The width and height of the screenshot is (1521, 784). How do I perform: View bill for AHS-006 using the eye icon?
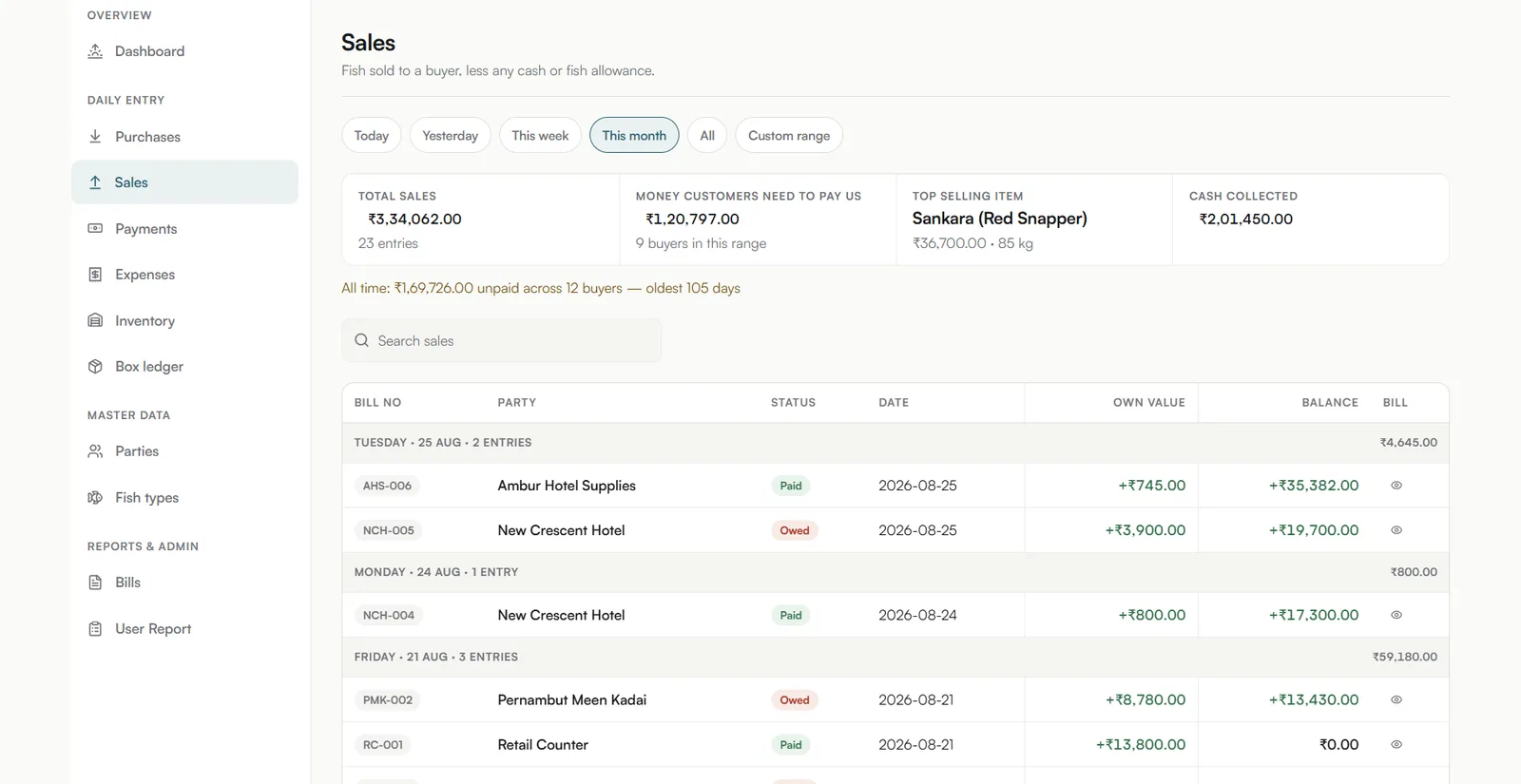coord(1396,486)
